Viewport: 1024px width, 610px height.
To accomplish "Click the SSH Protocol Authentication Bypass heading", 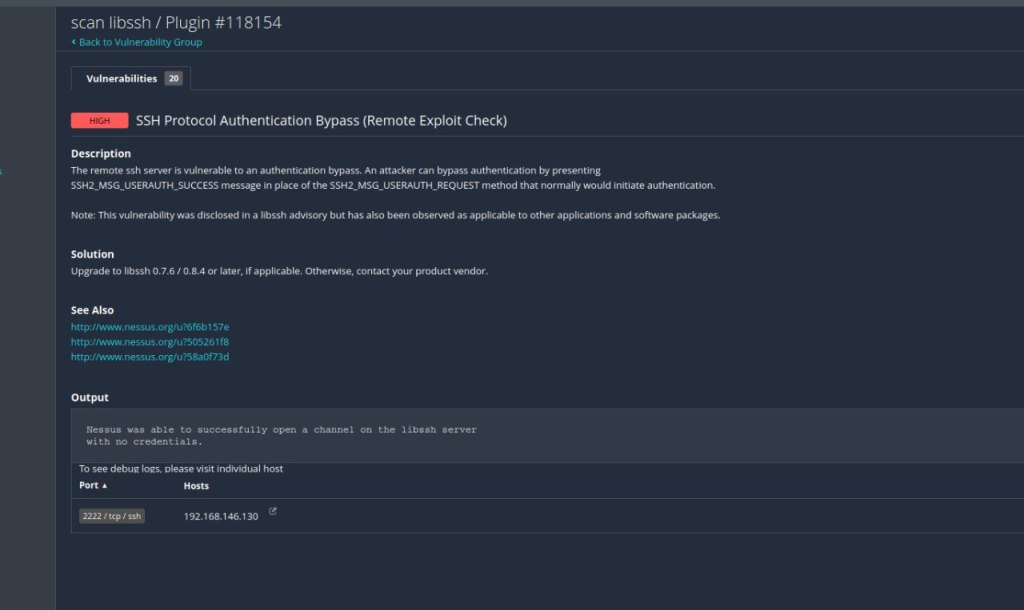I will [321, 121].
